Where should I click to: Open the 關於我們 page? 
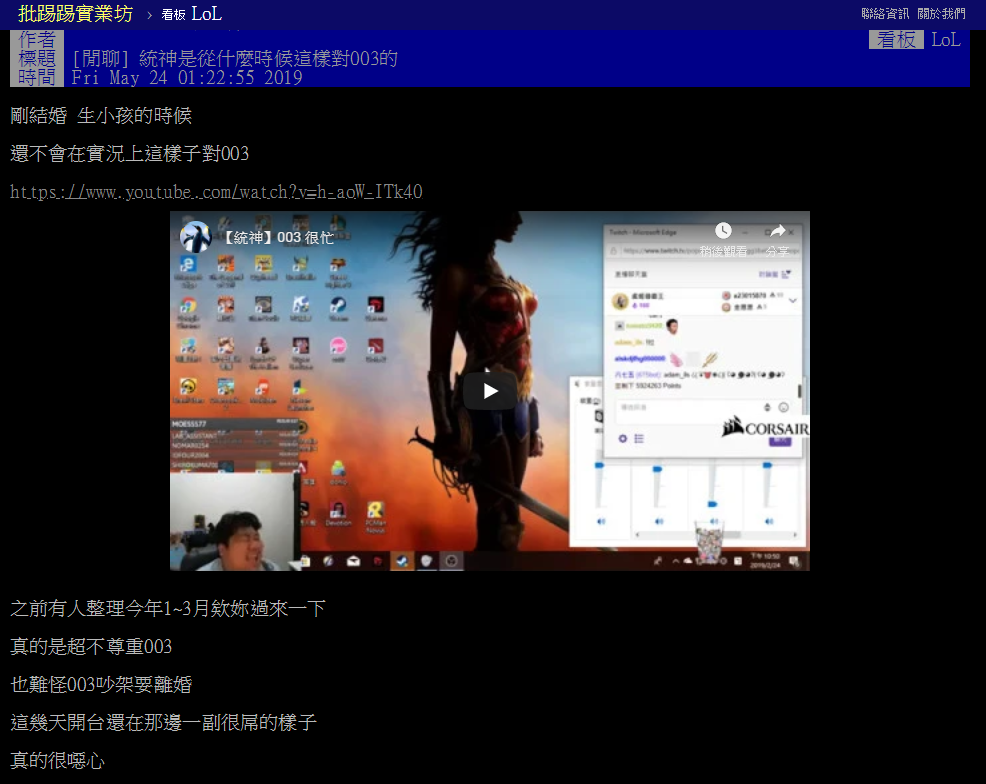[x=941, y=14]
